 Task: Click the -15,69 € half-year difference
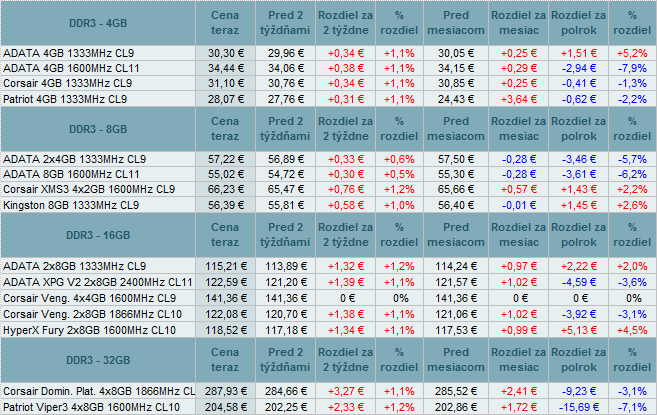(579, 407)
